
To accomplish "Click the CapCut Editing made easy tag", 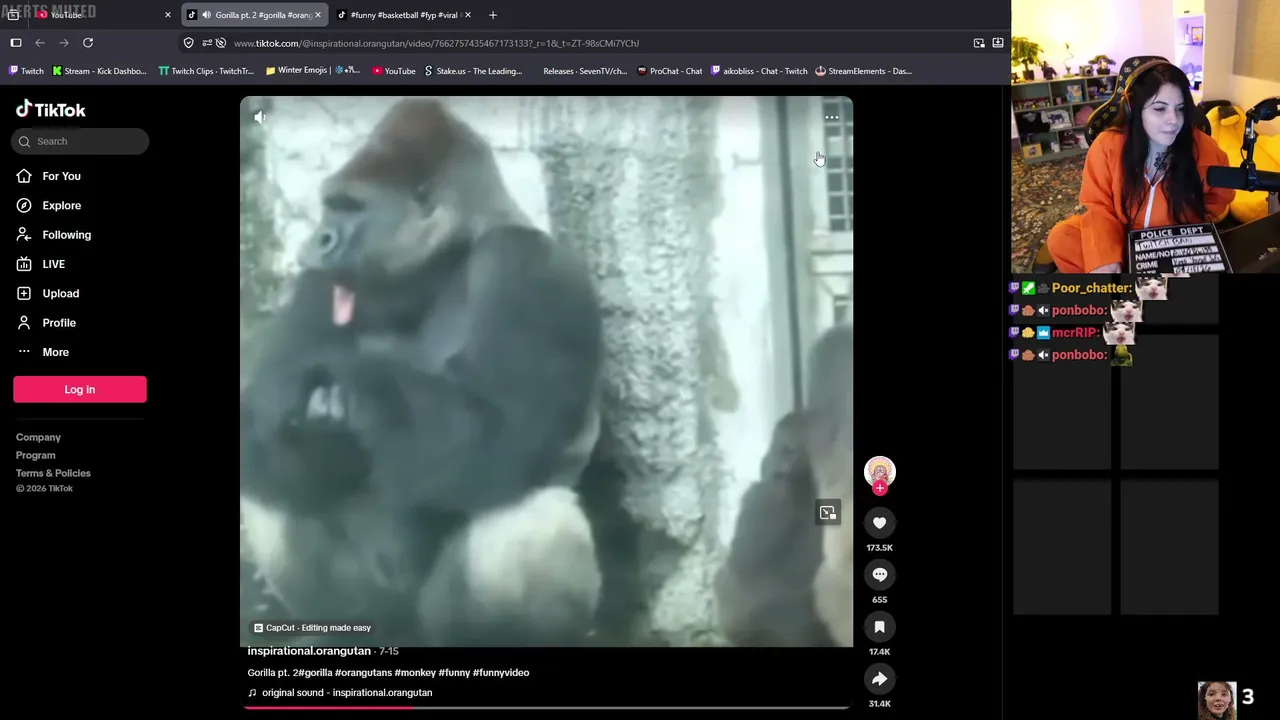I will click(x=313, y=628).
